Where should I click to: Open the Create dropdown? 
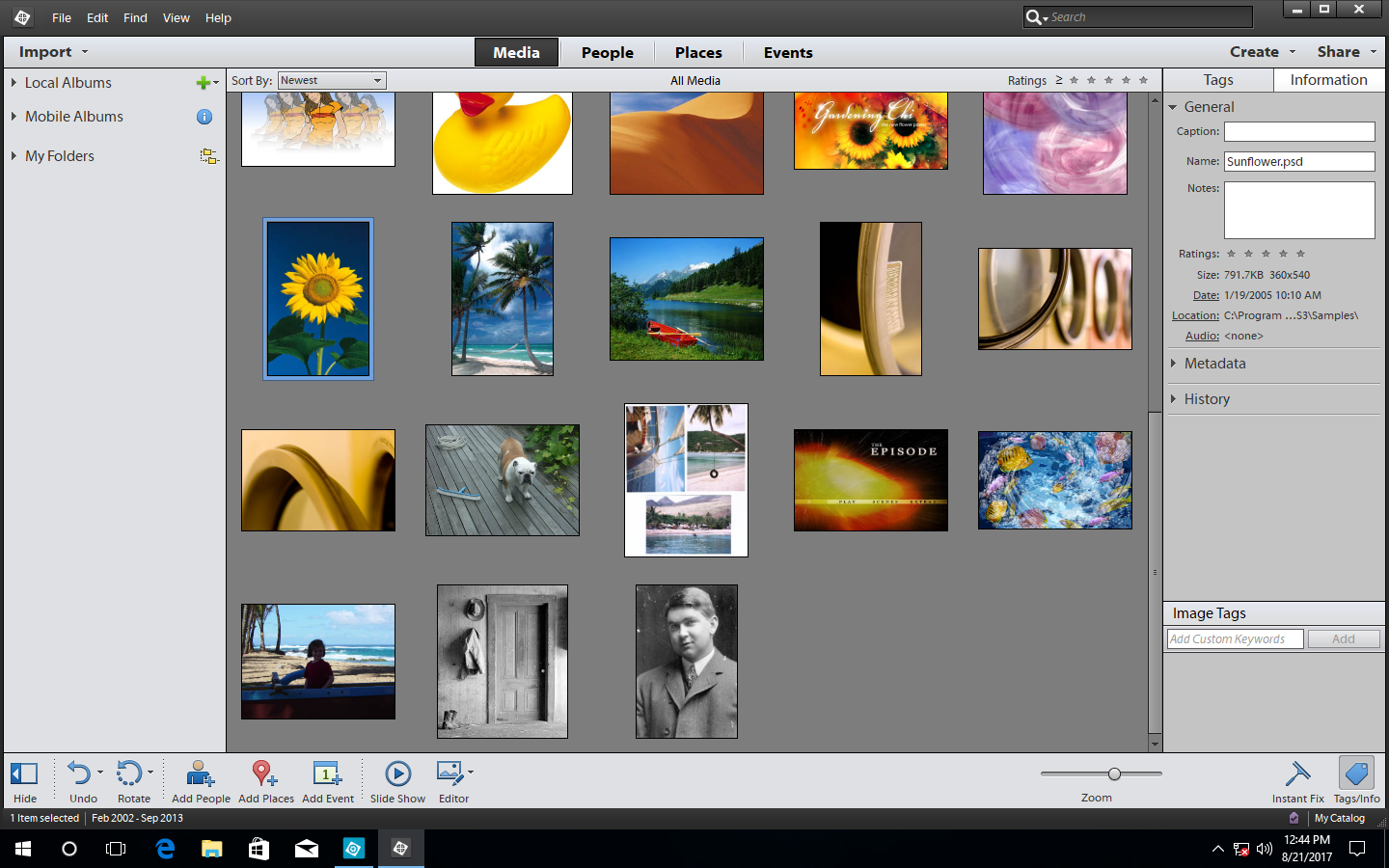click(1263, 52)
